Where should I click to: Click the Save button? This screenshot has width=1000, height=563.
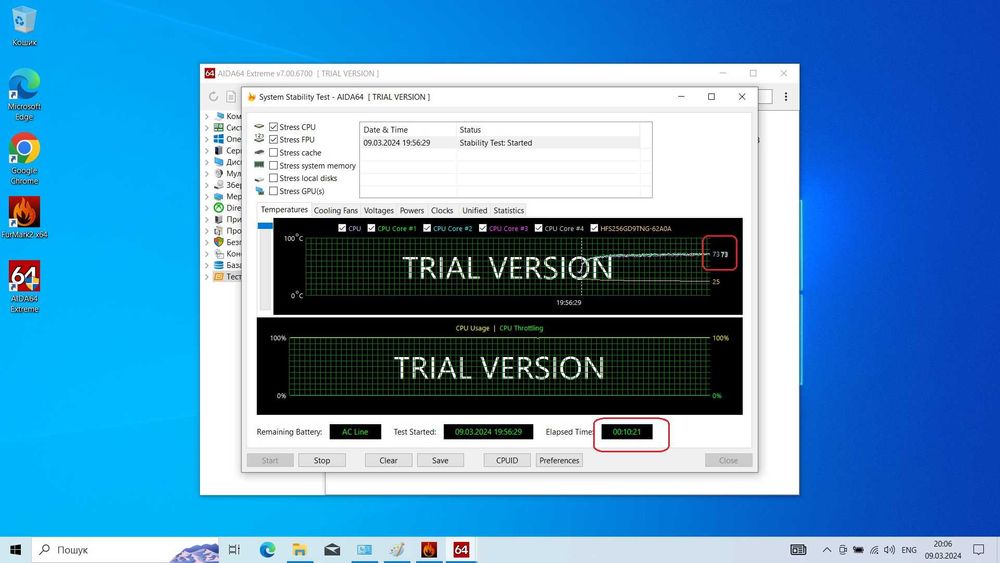[440, 460]
